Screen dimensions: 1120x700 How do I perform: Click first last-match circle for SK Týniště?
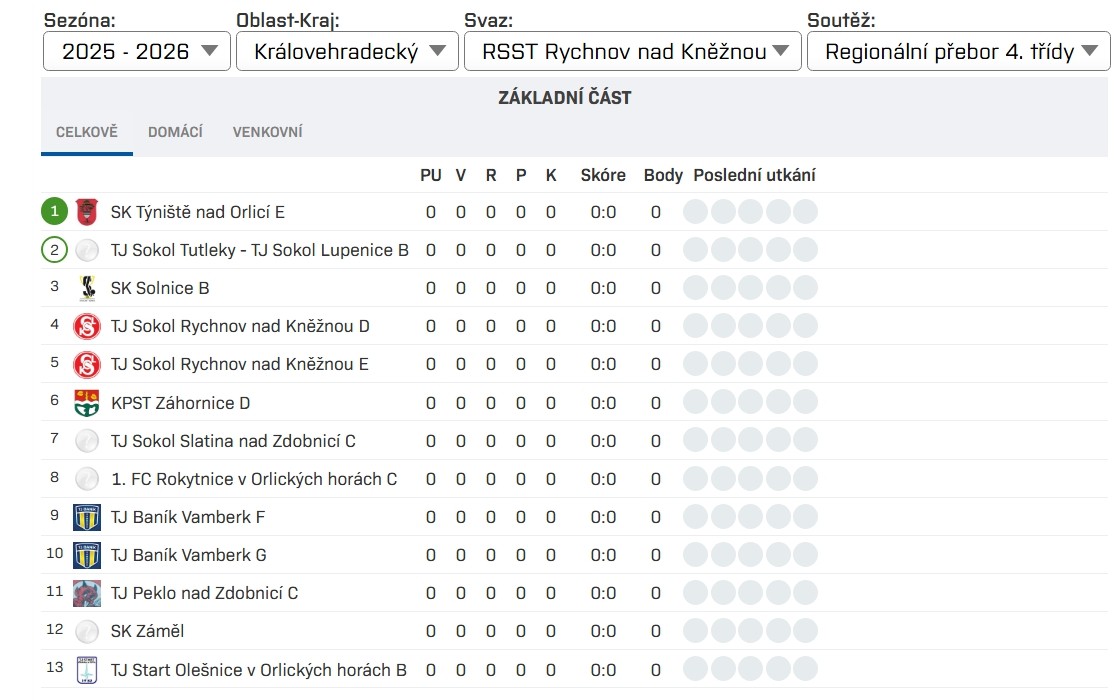click(x=696, y=212)
